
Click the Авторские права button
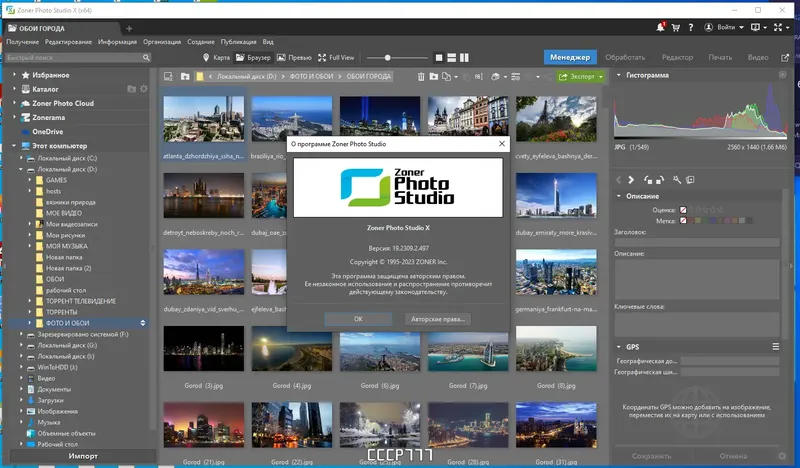coord(438,319)
